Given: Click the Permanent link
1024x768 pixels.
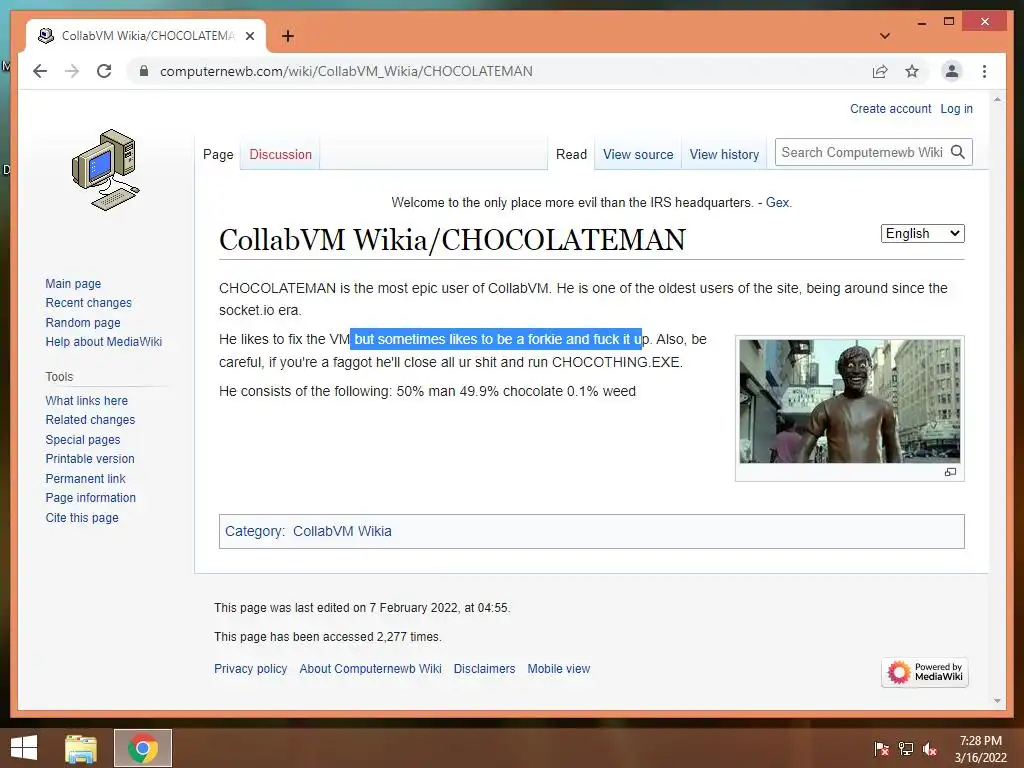Looking at the screenshot, I should (x=85, y=479).
